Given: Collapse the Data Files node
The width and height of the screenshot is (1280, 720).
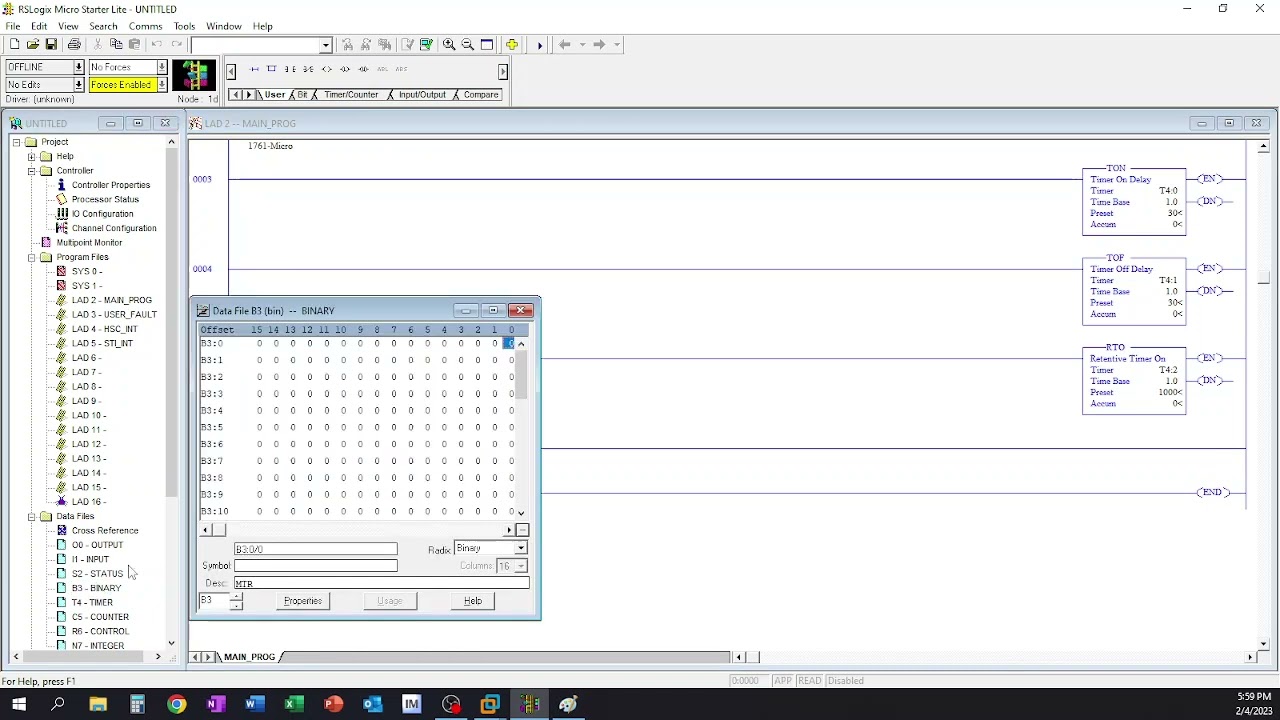Looking at the screenshot, I should (x=32, y=516).
